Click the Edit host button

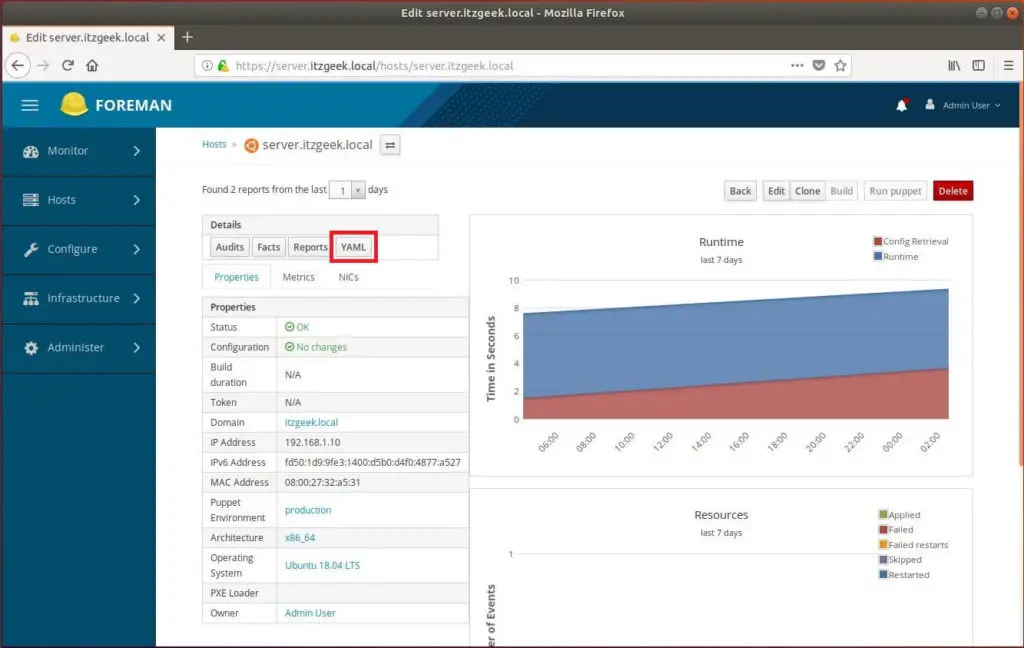(x=776, y=191)
